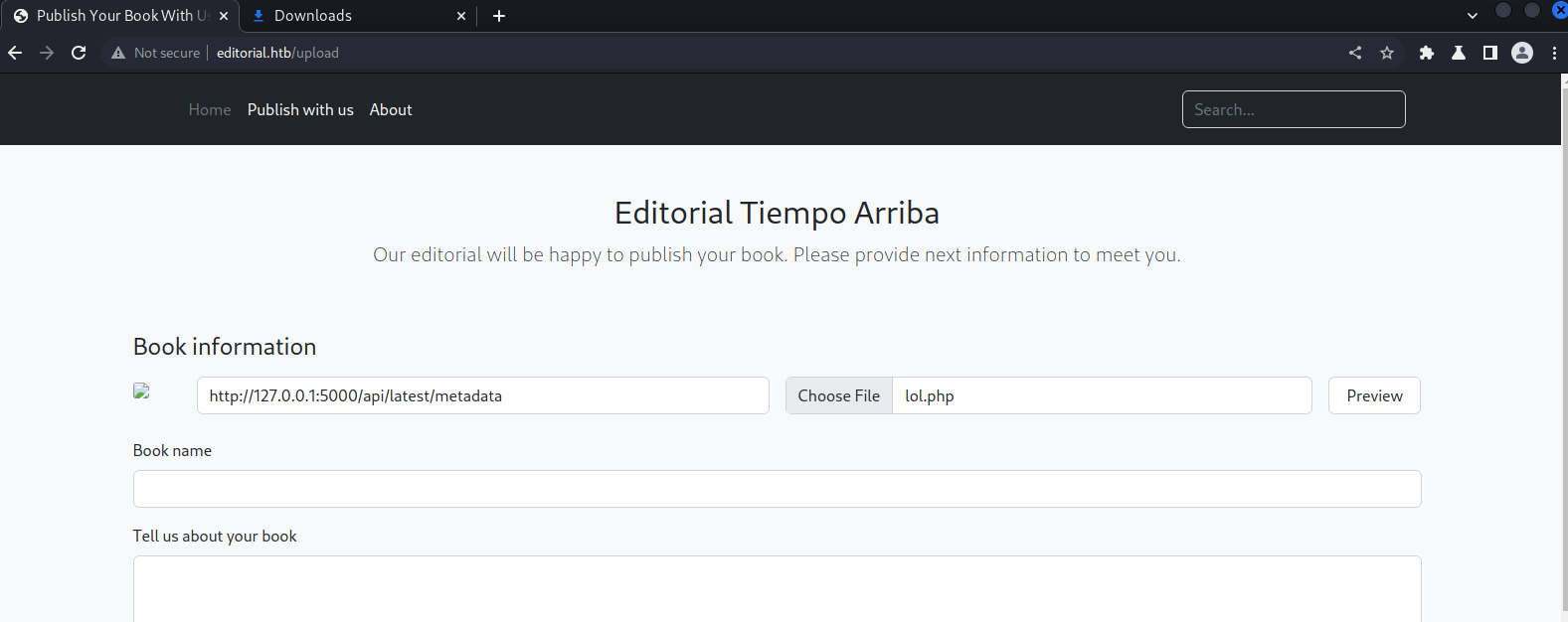This screenshot has height=622, width=1568.
Task: Open the Chrome three-dot menu
Action: coord(1554,53)
